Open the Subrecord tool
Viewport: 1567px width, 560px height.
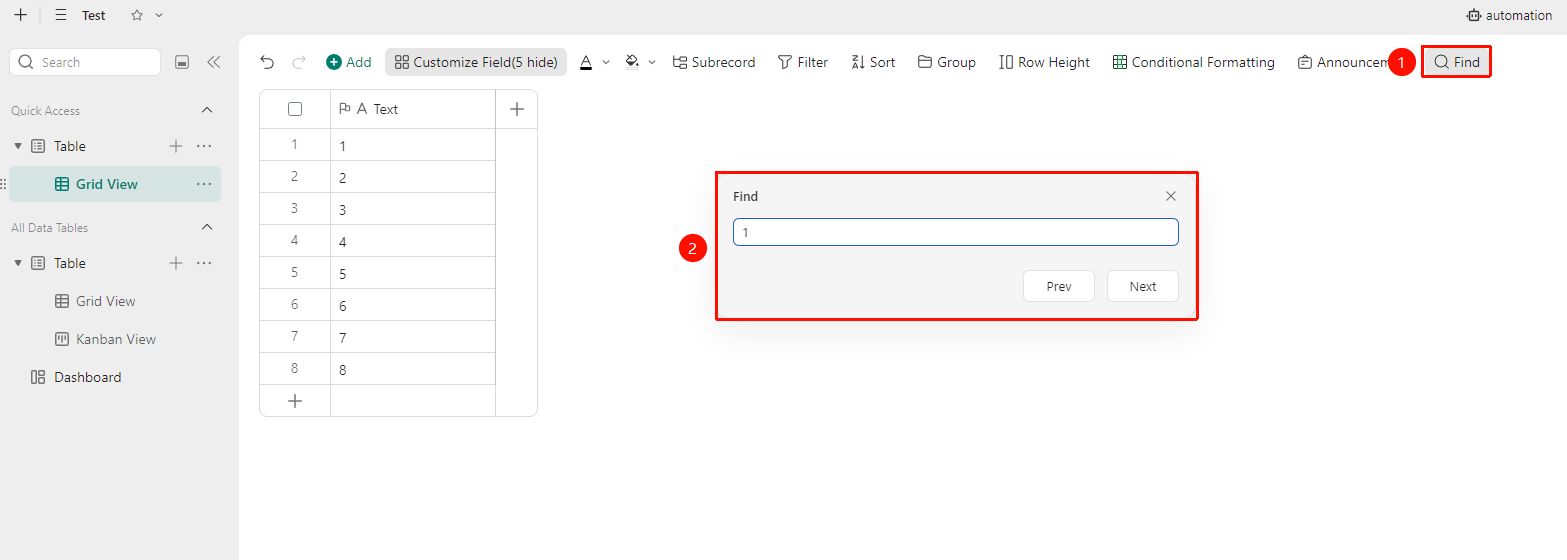point(714,62)
